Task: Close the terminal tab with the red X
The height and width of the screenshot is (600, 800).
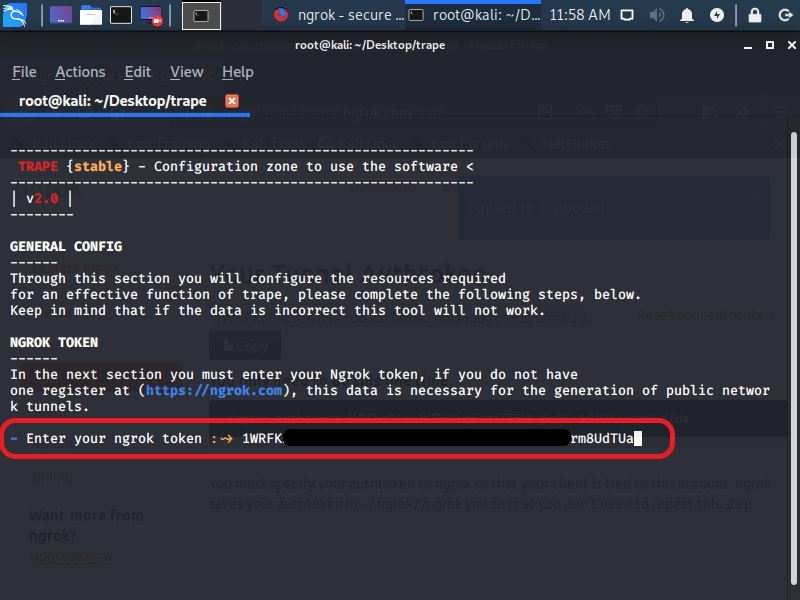Action: click(x=232, y=101)
